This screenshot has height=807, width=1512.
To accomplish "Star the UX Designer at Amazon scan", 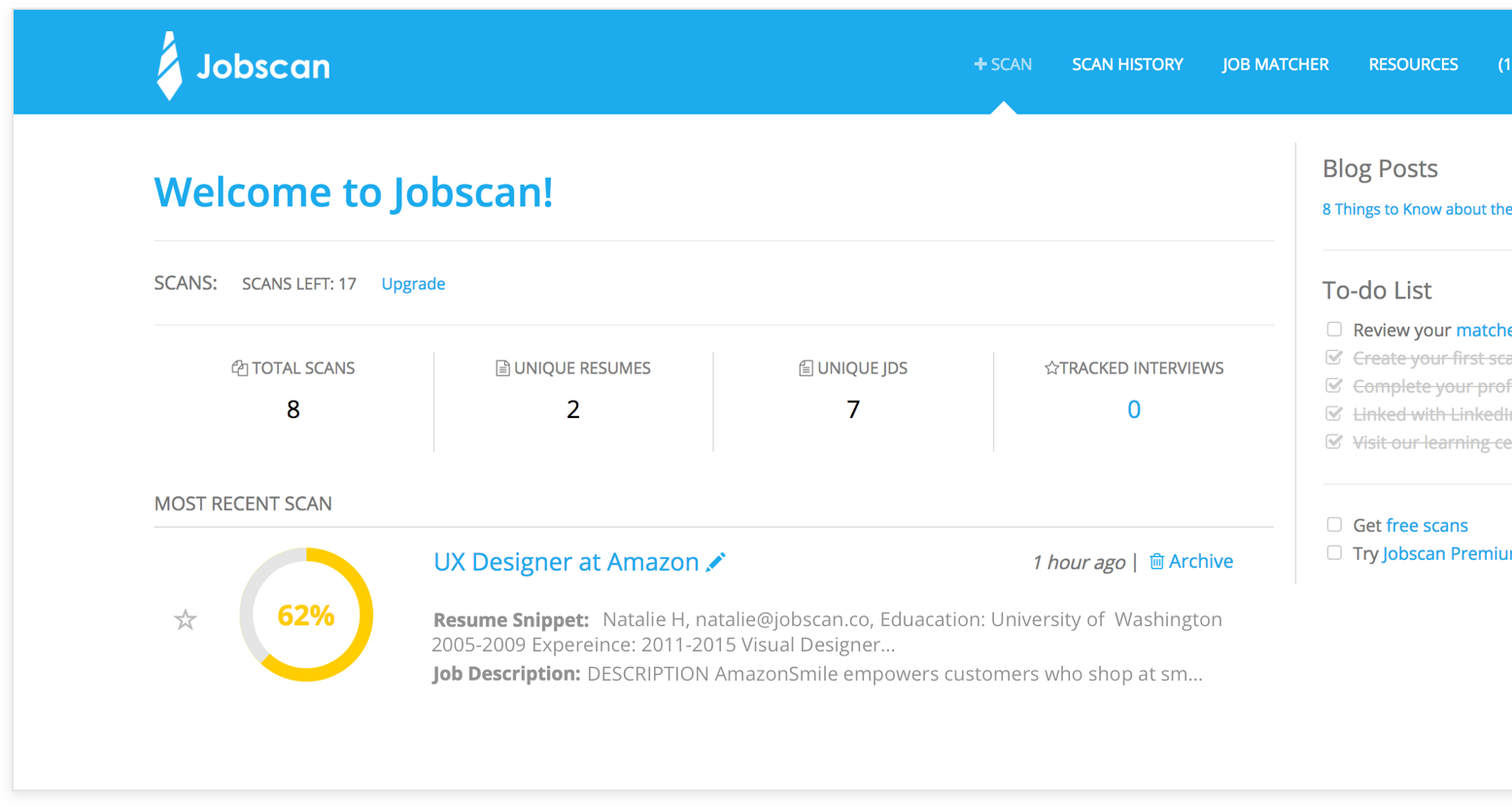I will coord(186,619).
